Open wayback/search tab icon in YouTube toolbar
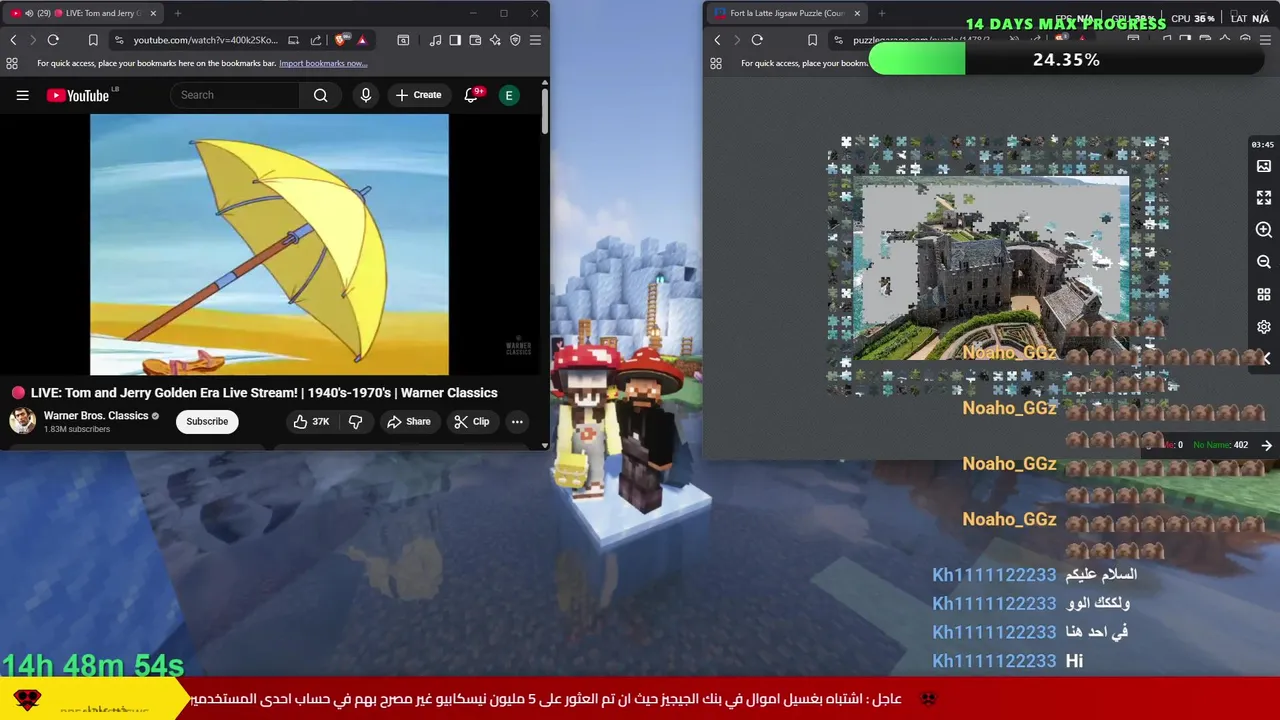The image size is (1280, 720). coord(403,40)
